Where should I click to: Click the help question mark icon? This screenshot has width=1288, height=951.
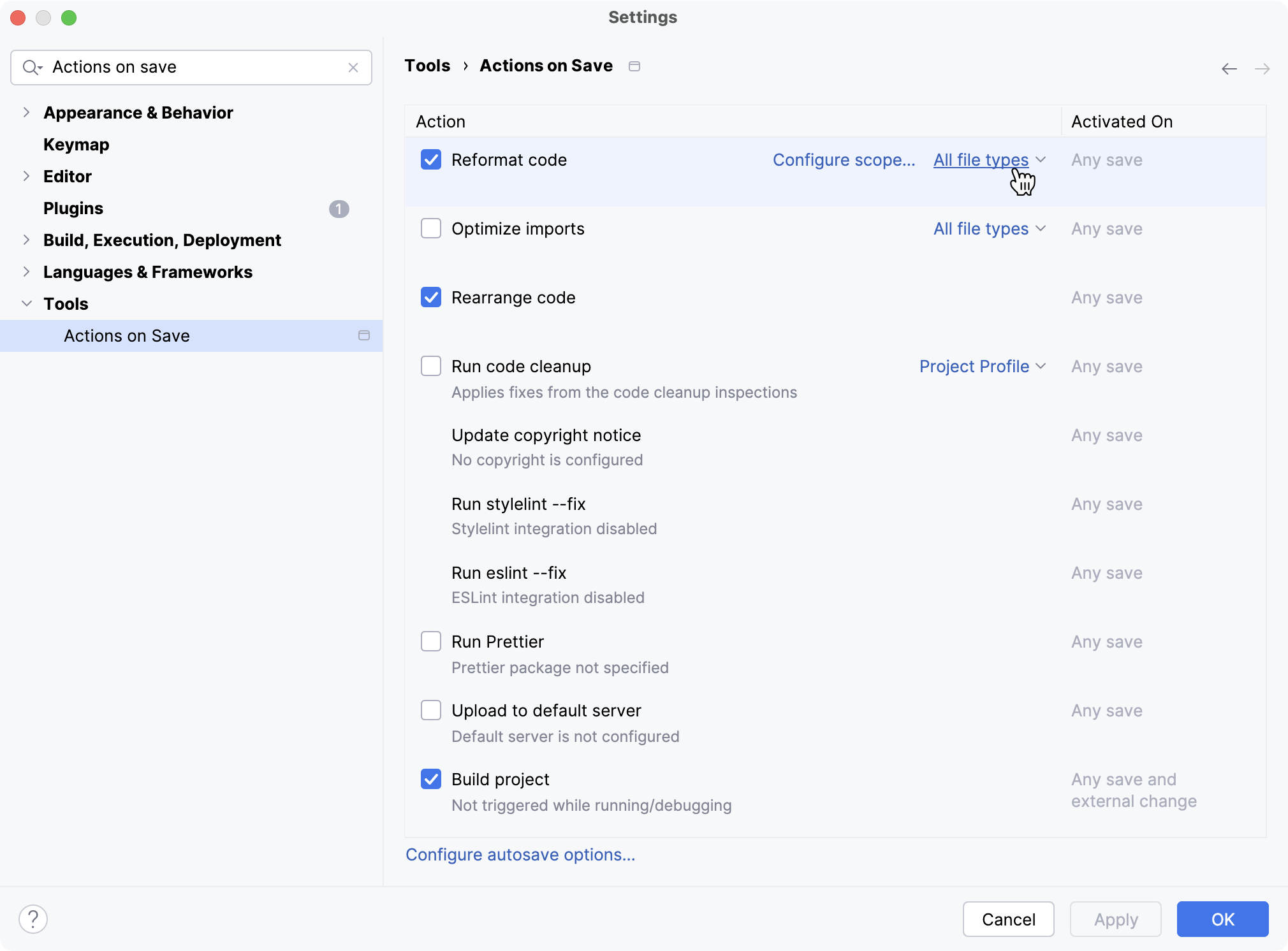(x=33, y=918)
